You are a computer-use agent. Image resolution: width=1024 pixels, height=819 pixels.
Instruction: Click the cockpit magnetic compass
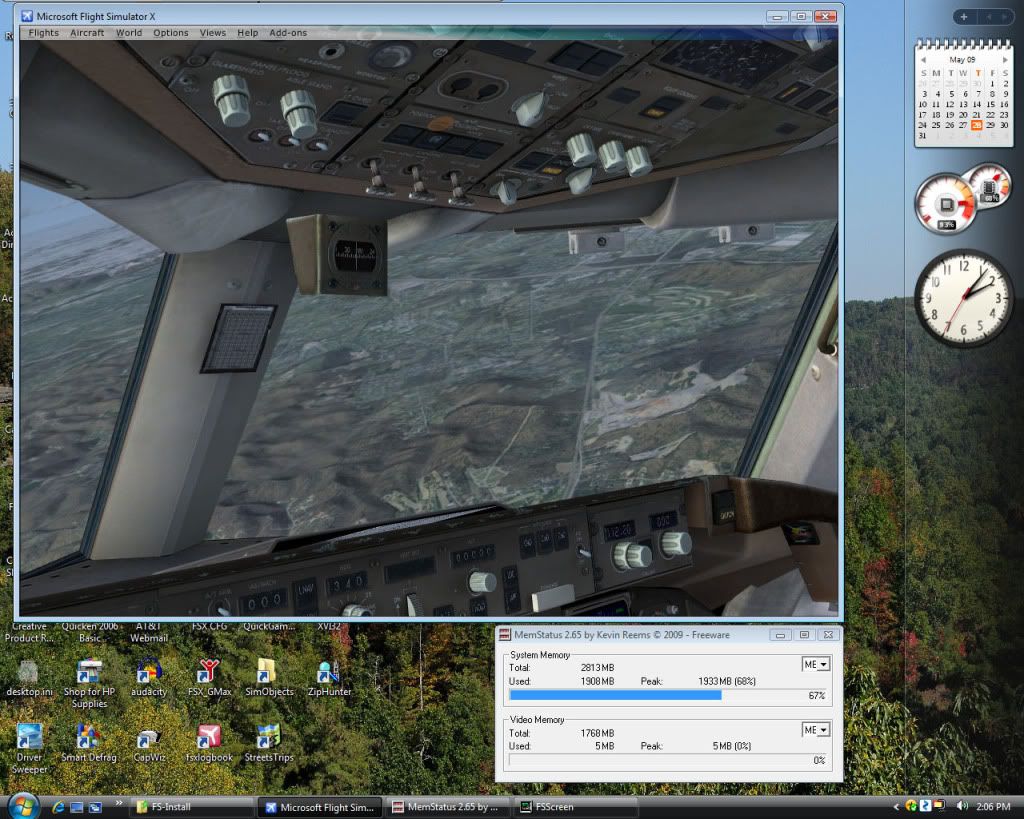tap(355, 255)
